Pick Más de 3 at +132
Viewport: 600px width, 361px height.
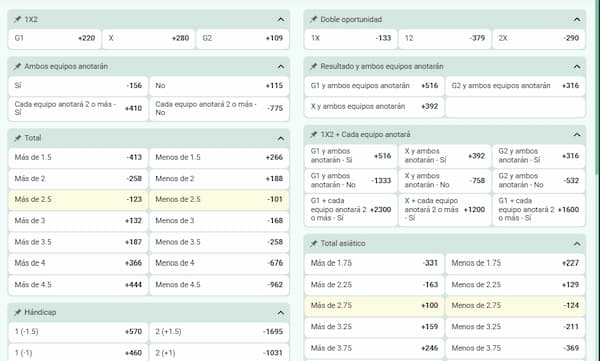[78, 221]
